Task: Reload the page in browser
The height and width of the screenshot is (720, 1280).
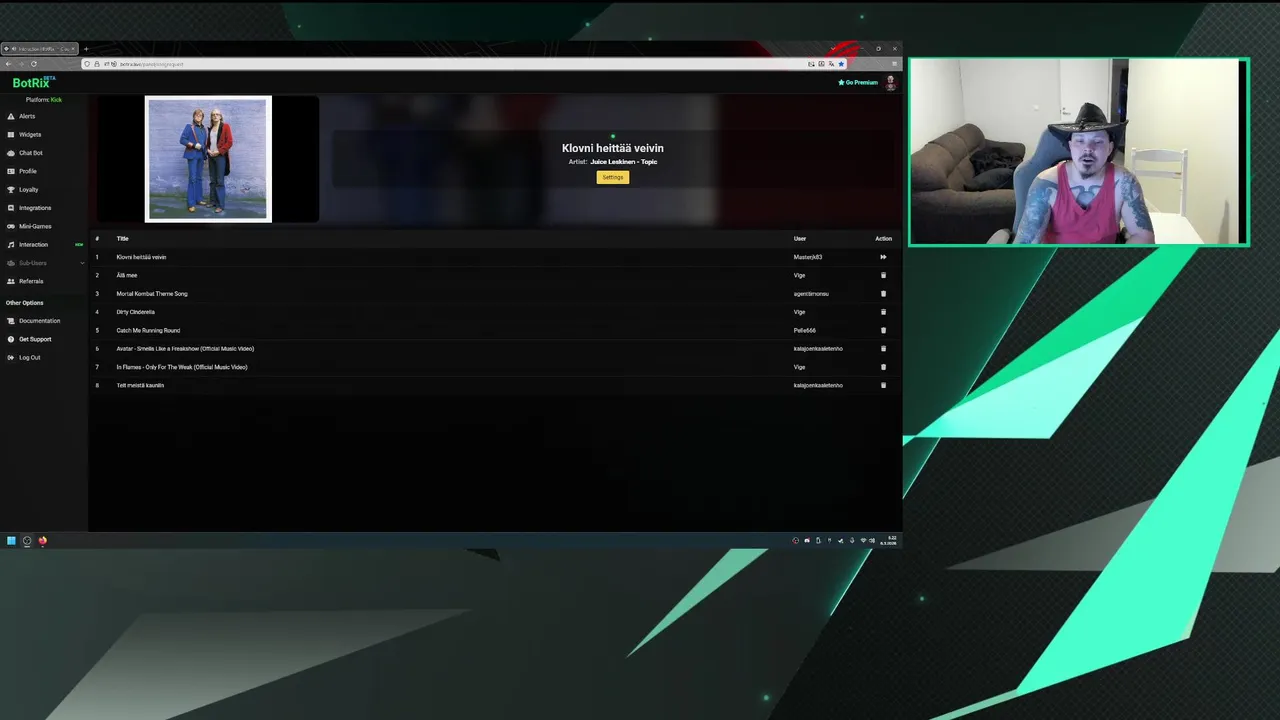Action: pyautogui.click(x=34, y=64)
